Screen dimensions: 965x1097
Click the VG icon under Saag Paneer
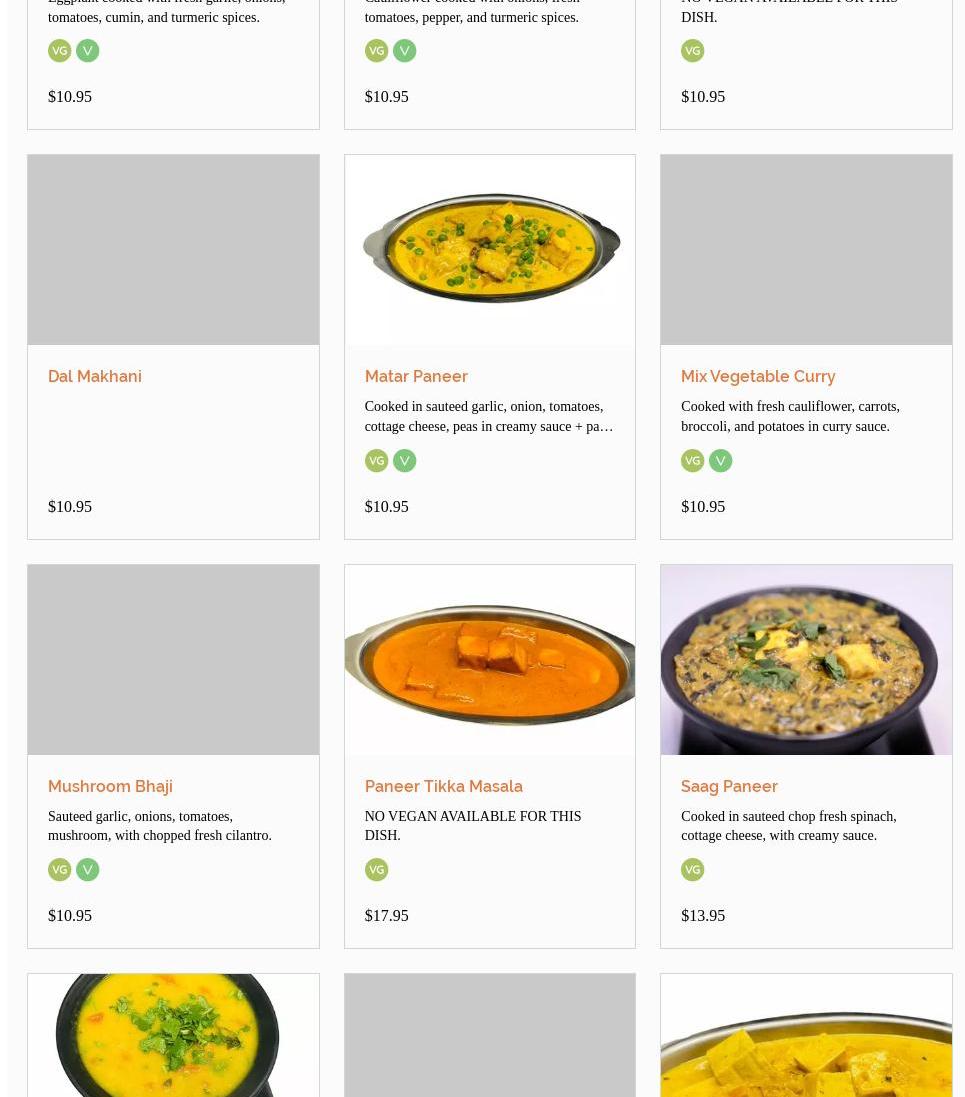point(692,870)
